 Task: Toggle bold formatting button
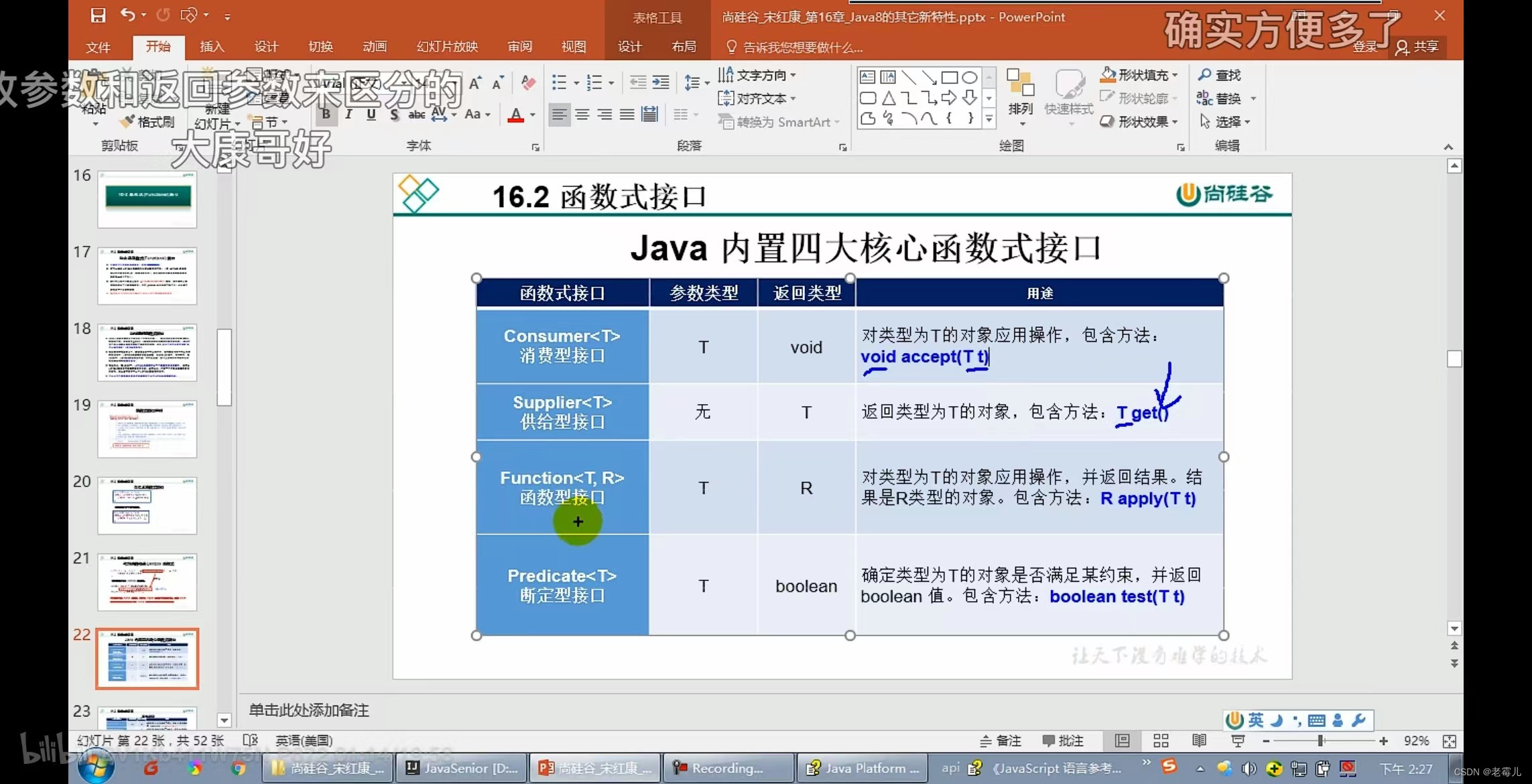point(326,115)
